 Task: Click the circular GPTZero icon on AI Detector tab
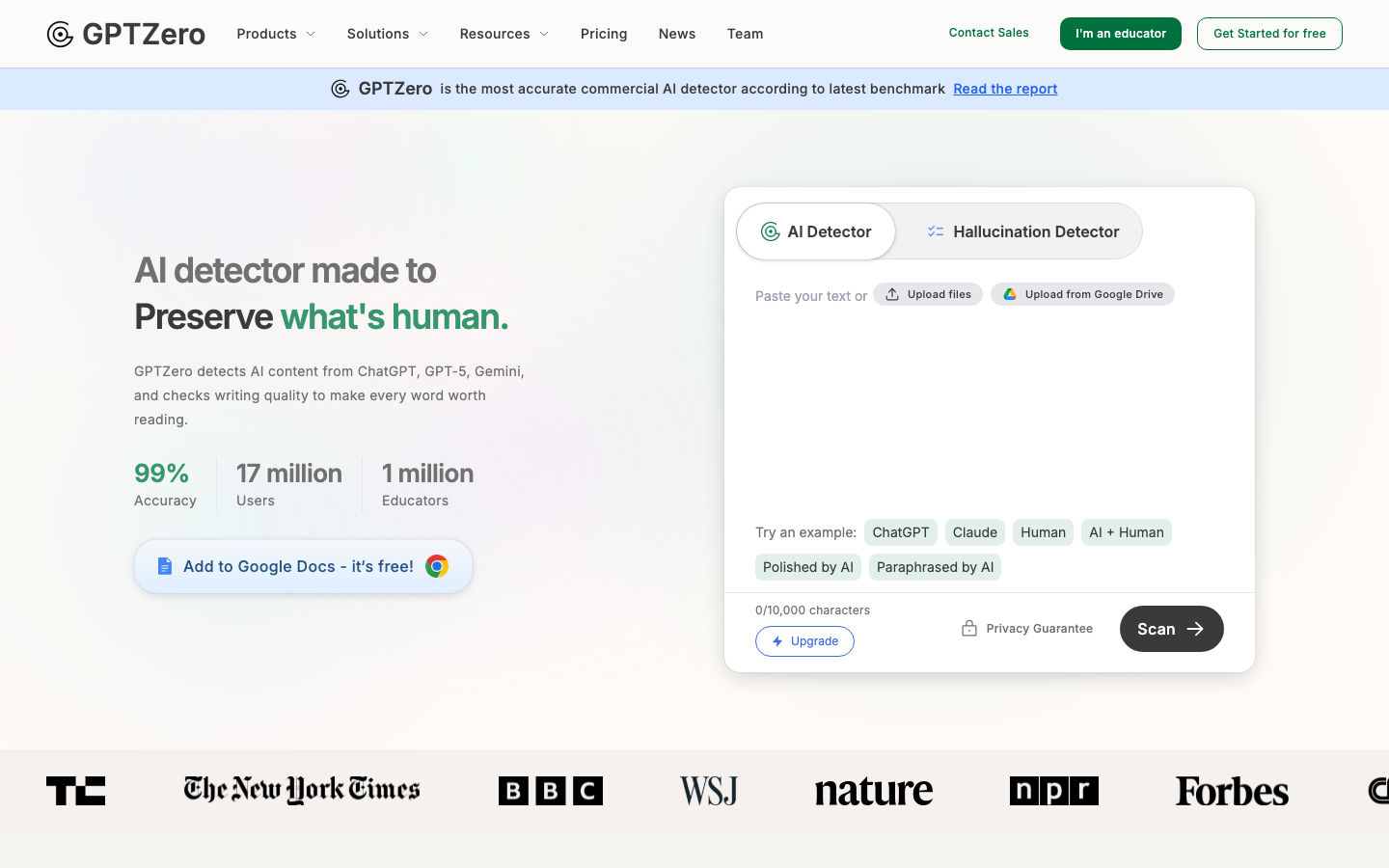click(x=769, y=231)
